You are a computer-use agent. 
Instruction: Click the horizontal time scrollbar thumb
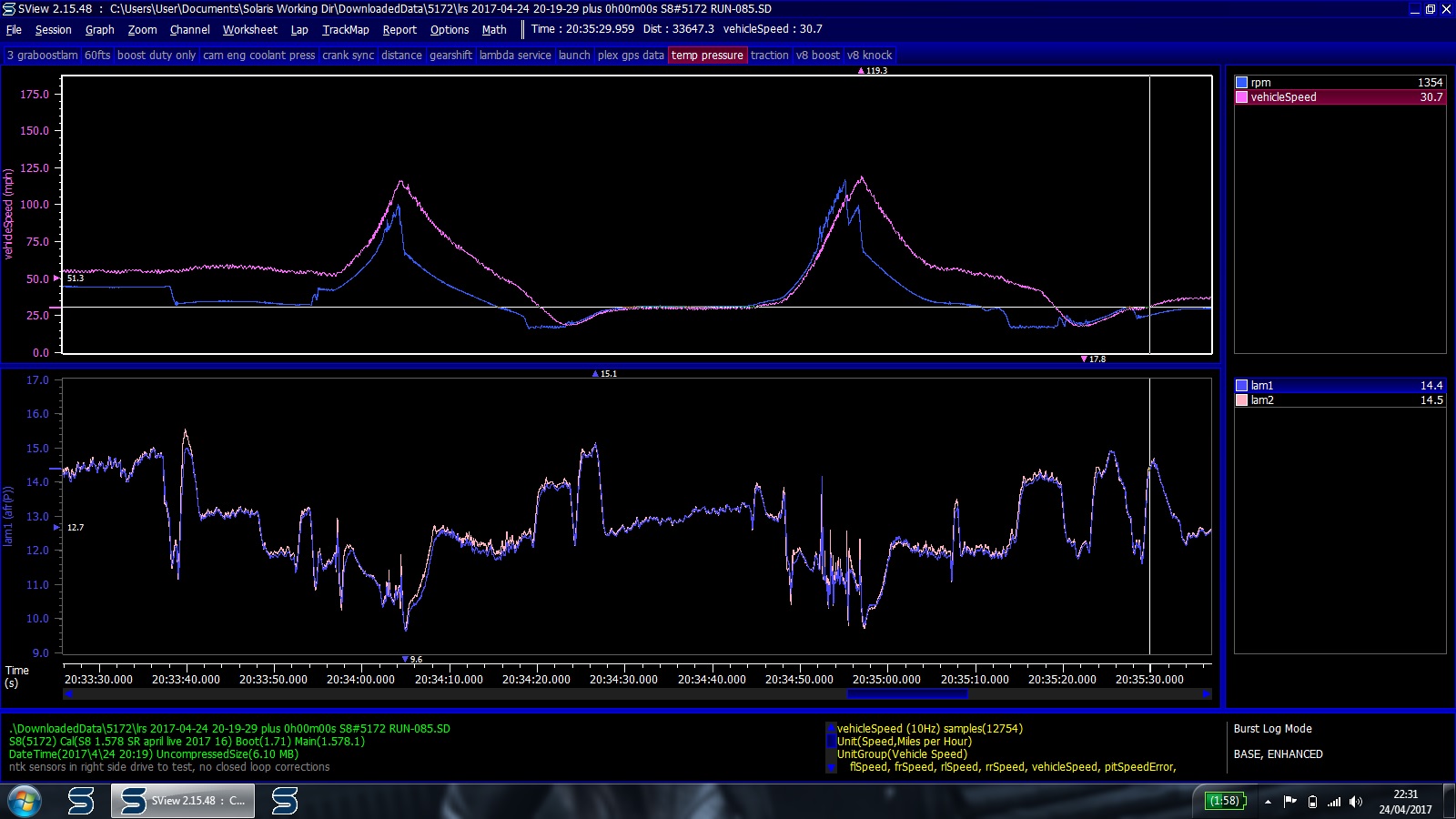click(906, 694)
